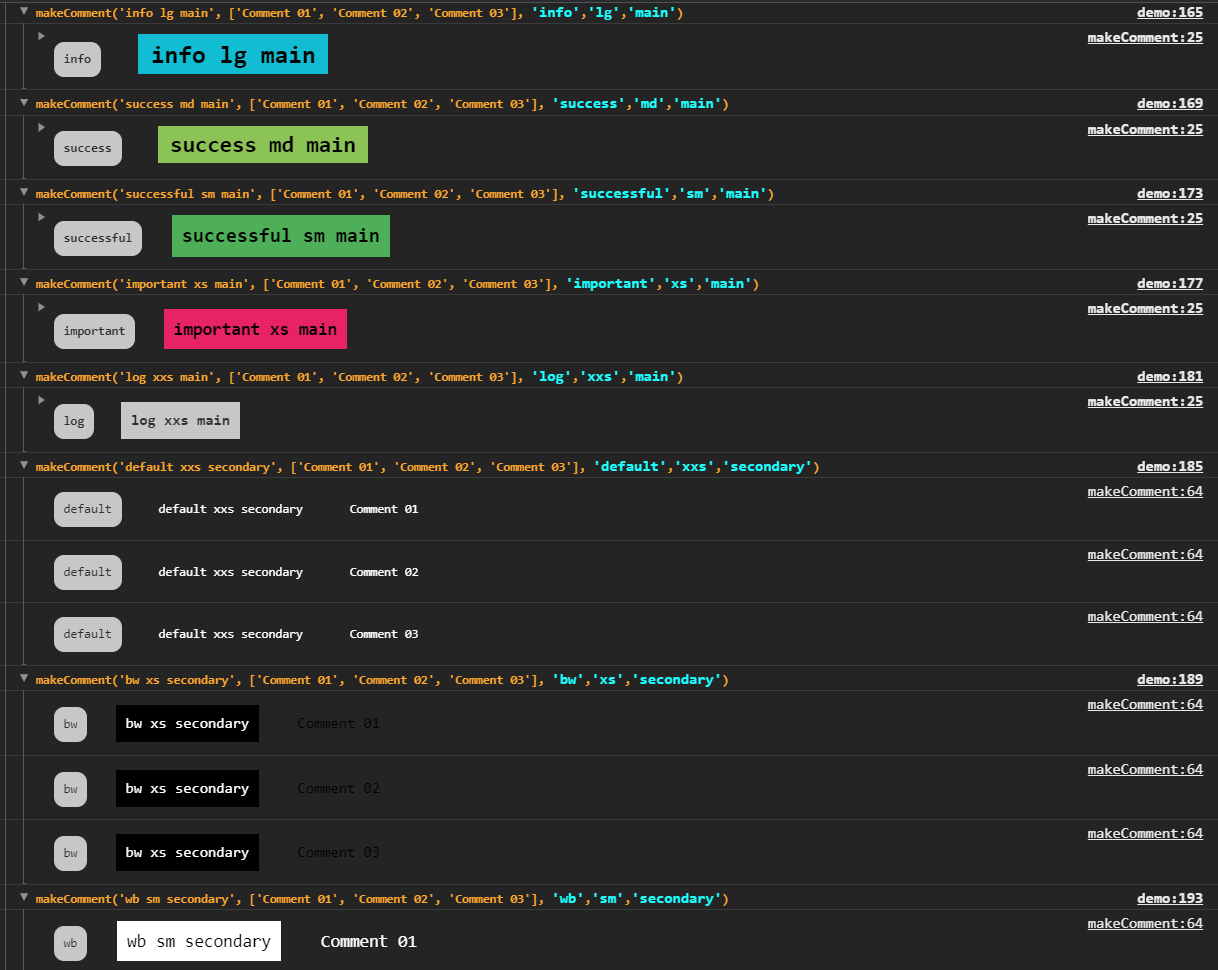The image size is (1218, 970).
Task: Click the gray 'successful' badge
Action: point(98,238)
